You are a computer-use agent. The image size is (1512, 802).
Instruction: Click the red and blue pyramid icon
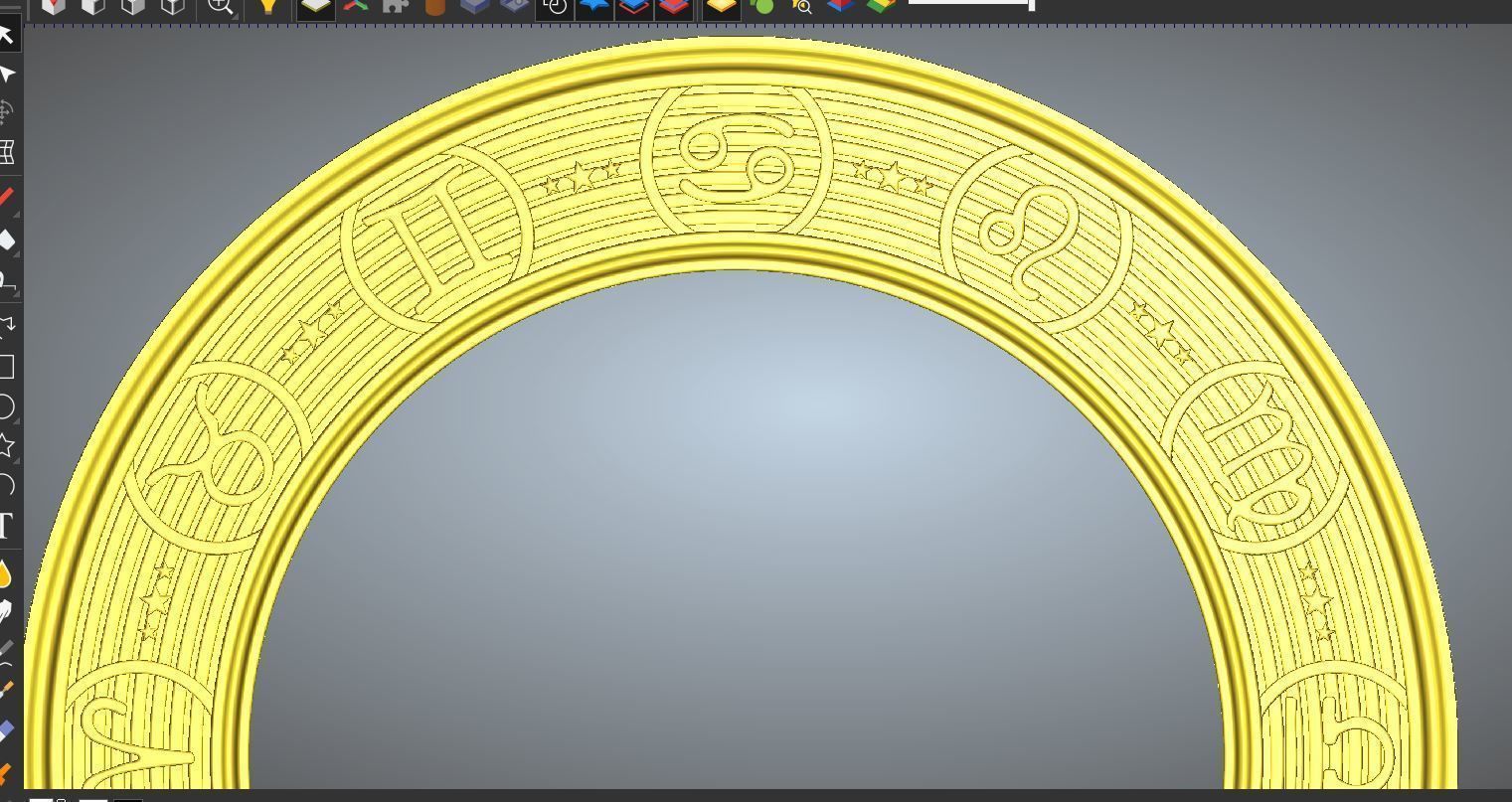coord(841,6)
